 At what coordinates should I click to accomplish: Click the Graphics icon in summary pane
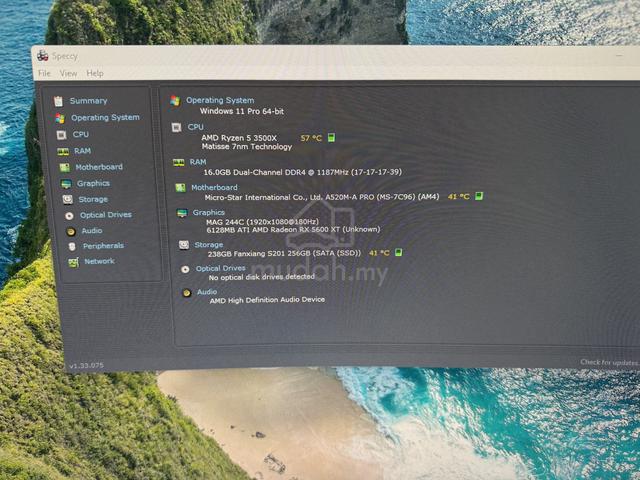coord(182,213)
